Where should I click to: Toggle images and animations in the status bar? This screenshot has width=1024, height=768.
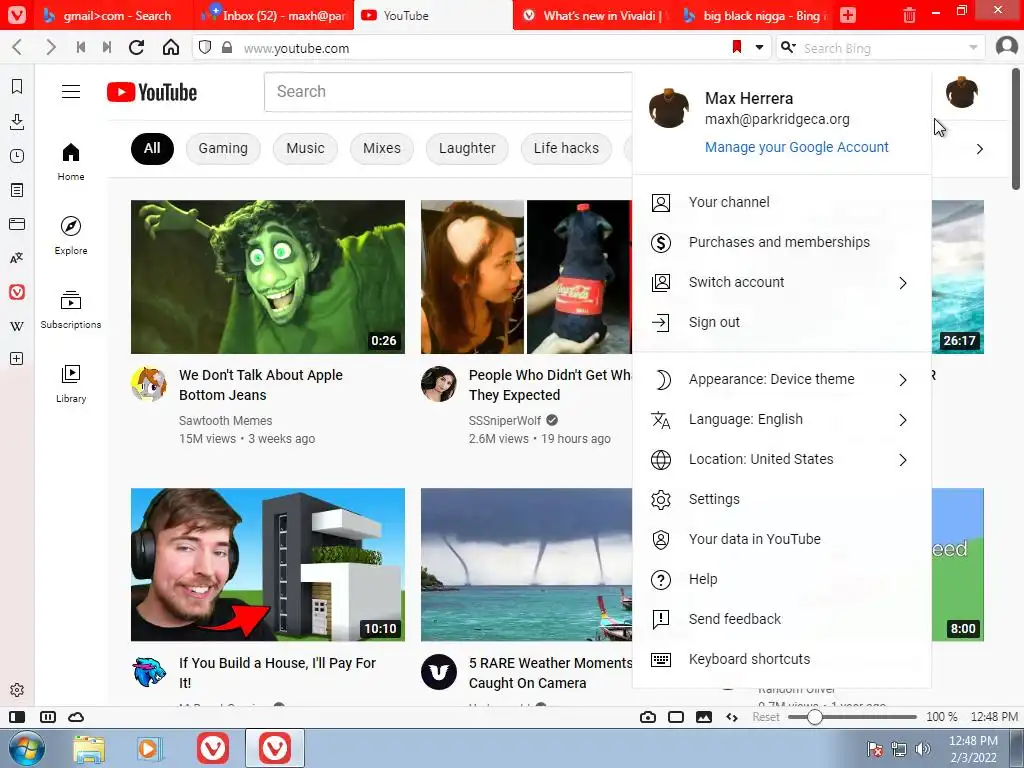tap(704, 717)
